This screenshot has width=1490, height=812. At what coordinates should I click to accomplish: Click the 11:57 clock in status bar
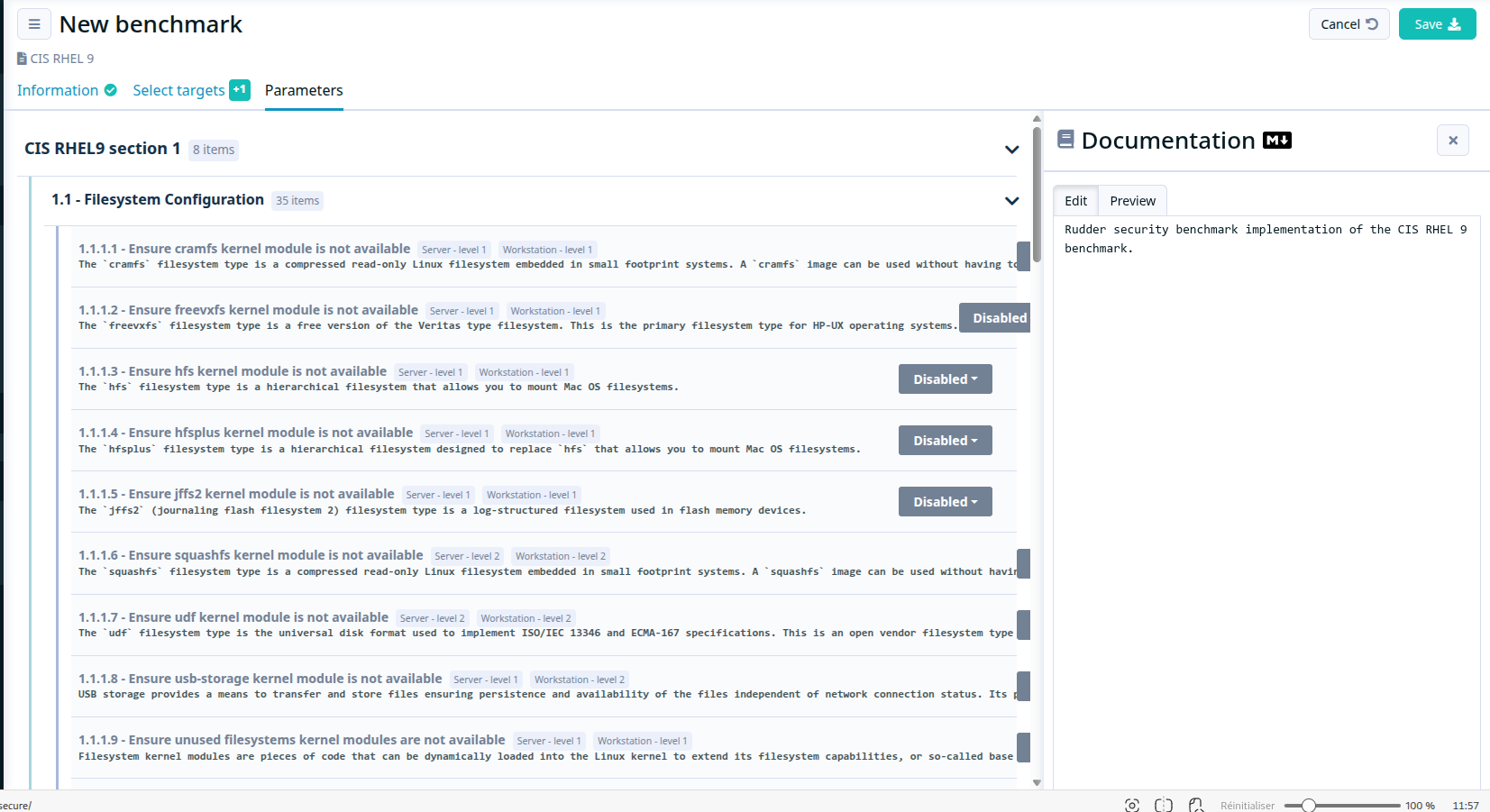[1466, 806]
